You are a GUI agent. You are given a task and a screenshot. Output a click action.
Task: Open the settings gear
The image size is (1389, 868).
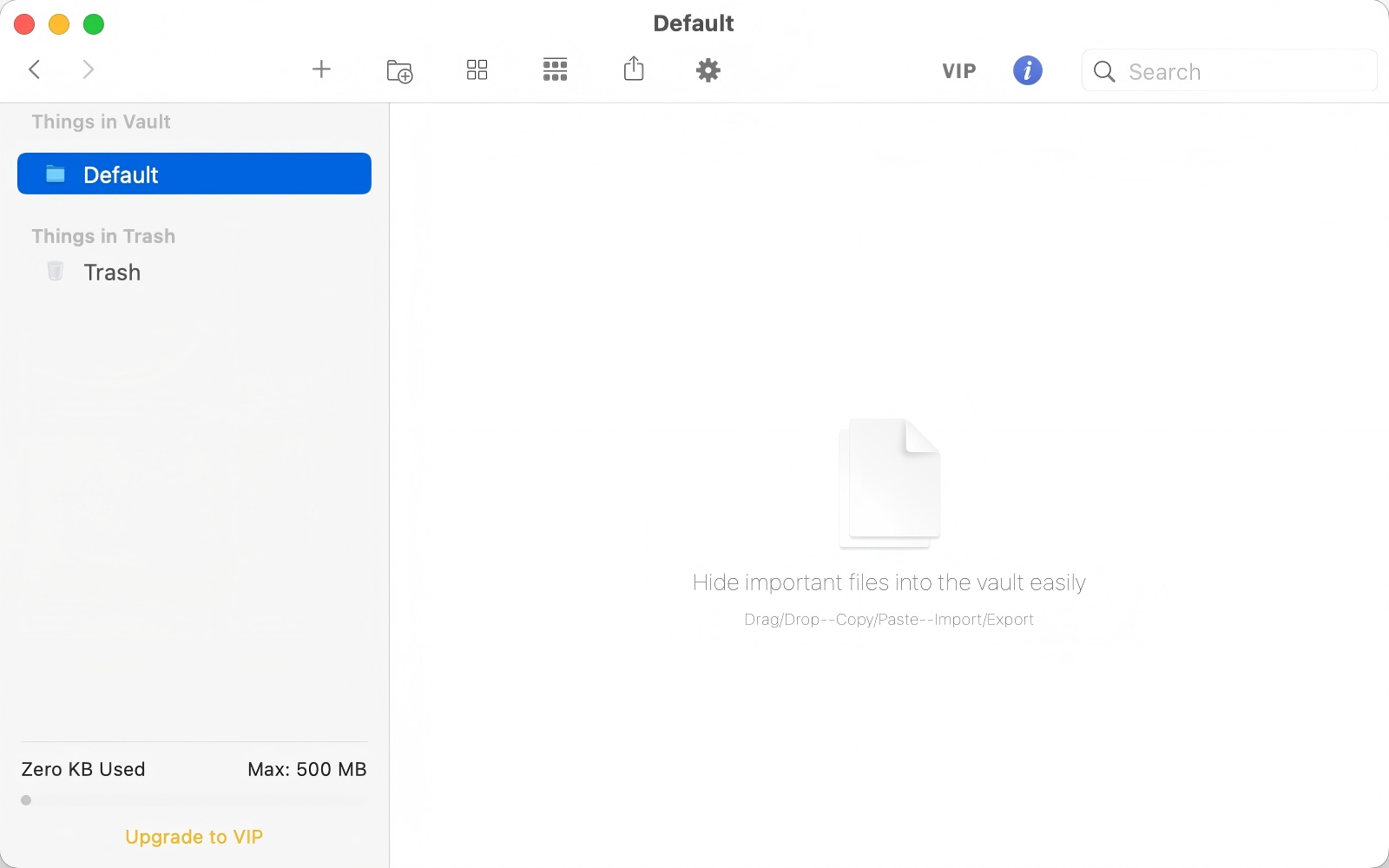tap(708, 70)
